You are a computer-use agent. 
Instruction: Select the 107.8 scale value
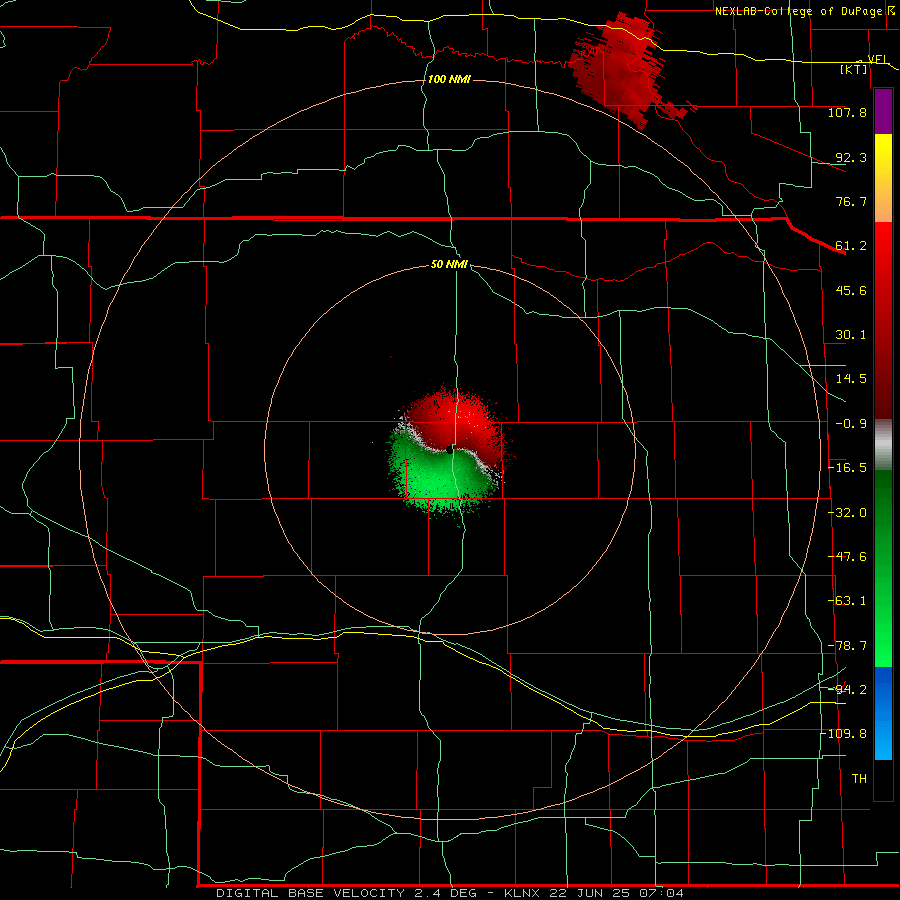click(847, 112)
